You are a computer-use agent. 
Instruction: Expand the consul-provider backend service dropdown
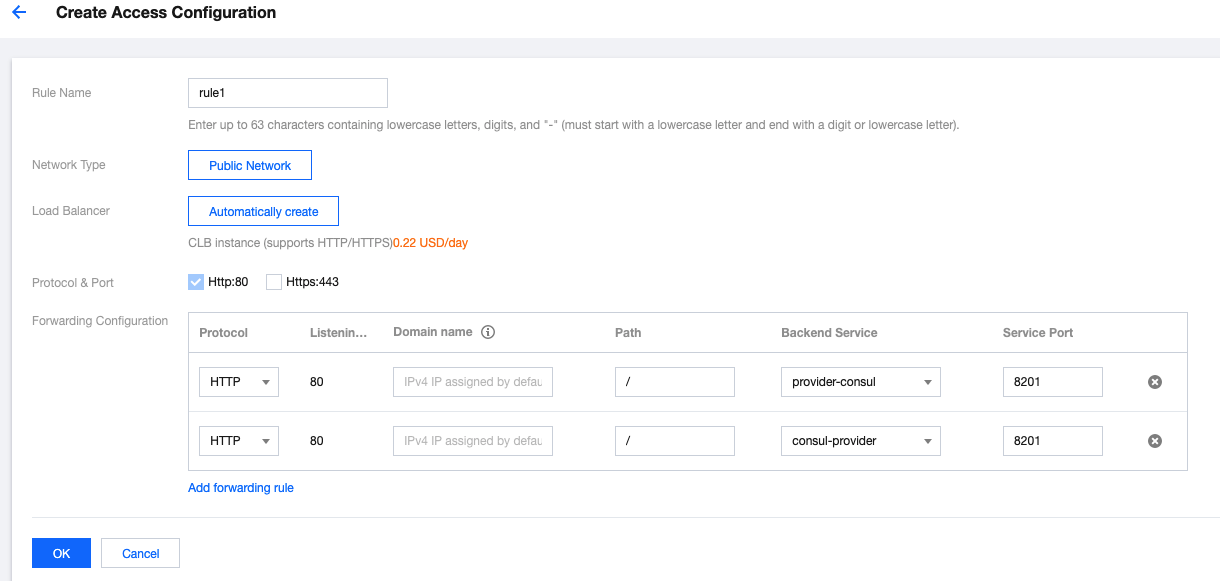click(x=860, y=441)
